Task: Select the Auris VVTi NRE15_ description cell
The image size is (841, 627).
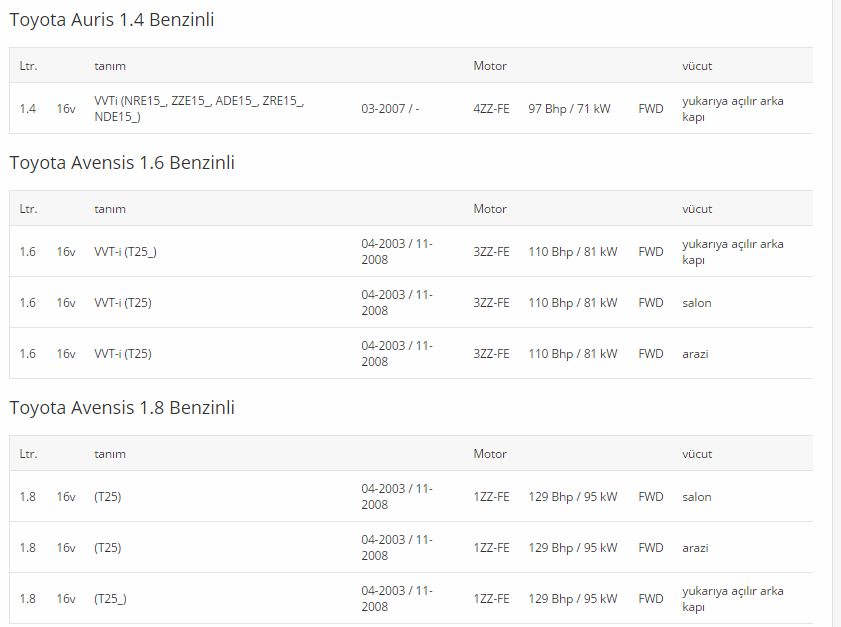Action: (199, 108)
